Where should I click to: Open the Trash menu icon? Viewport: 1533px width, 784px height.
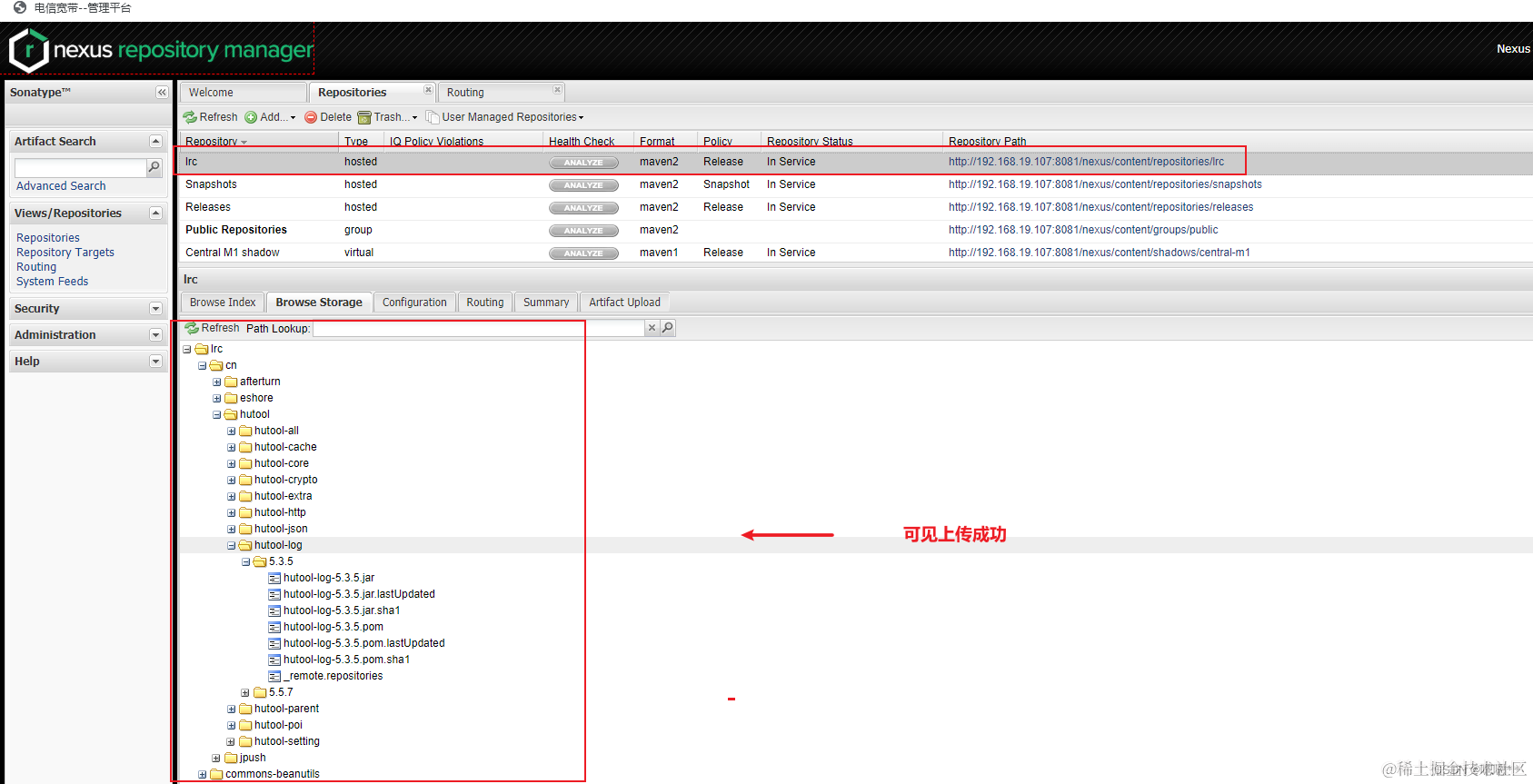pyautogui.click(x=364, y=117)
